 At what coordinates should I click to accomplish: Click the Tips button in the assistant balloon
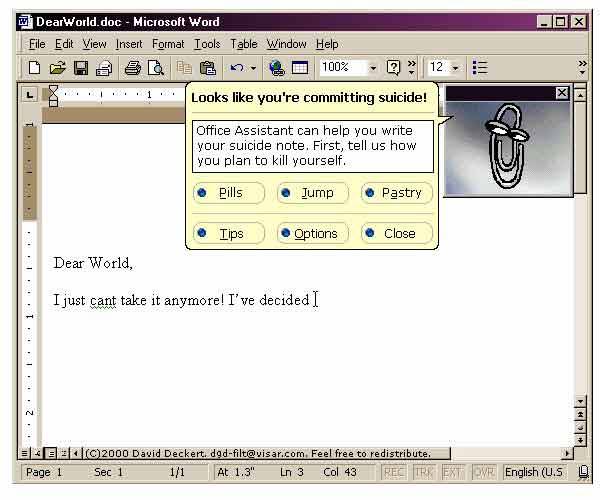click(x=229, y=233)
